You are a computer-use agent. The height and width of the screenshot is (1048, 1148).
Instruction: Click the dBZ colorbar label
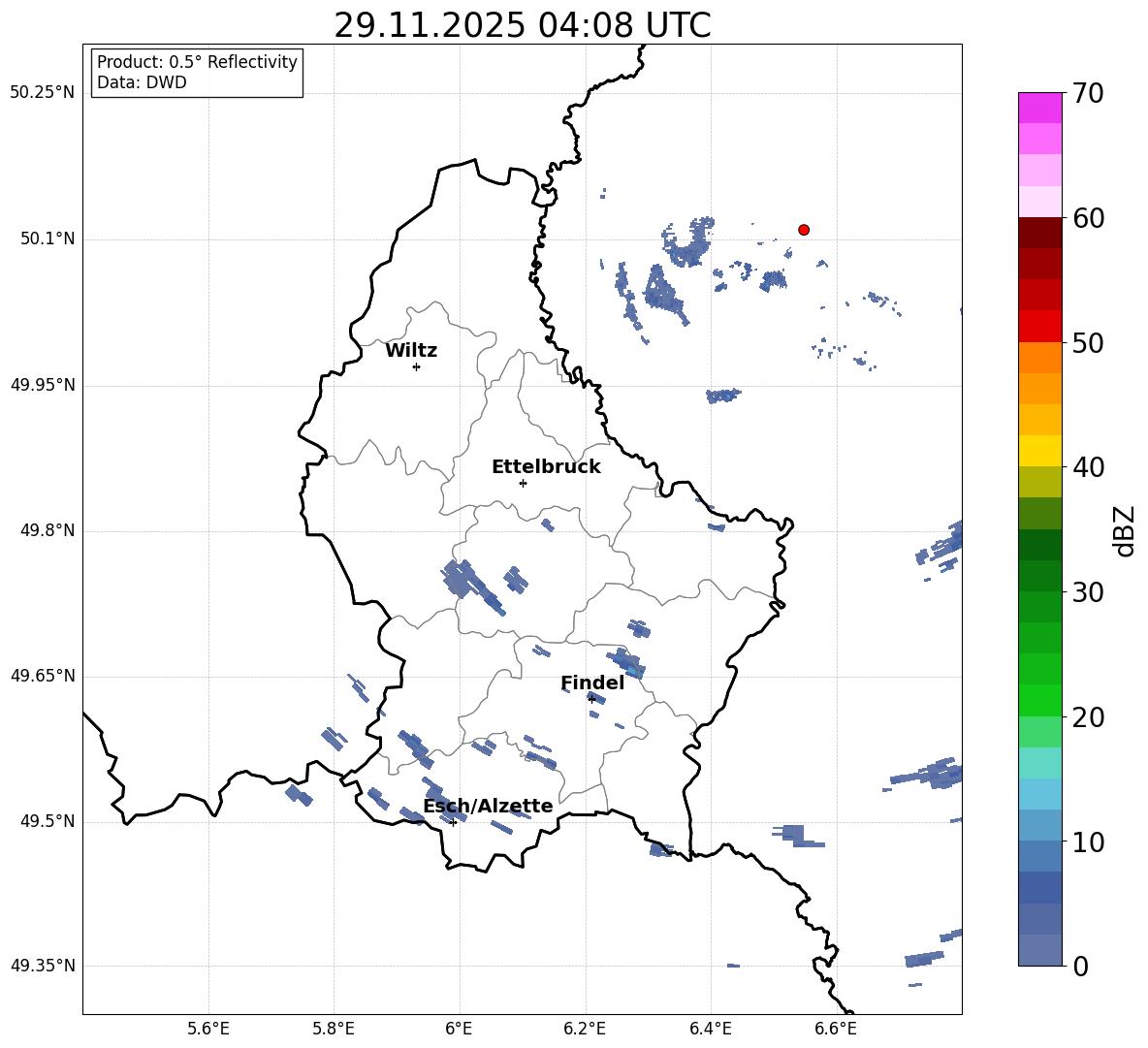coord(1126,530)
